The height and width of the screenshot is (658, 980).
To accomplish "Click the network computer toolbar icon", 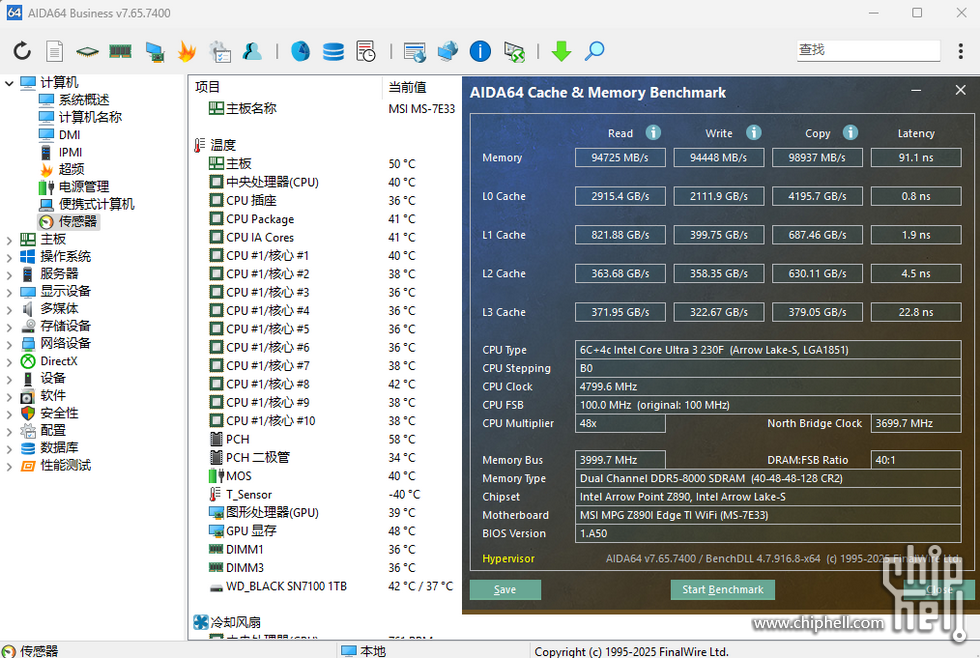I will pyautogui.click(x=154, y=51).
